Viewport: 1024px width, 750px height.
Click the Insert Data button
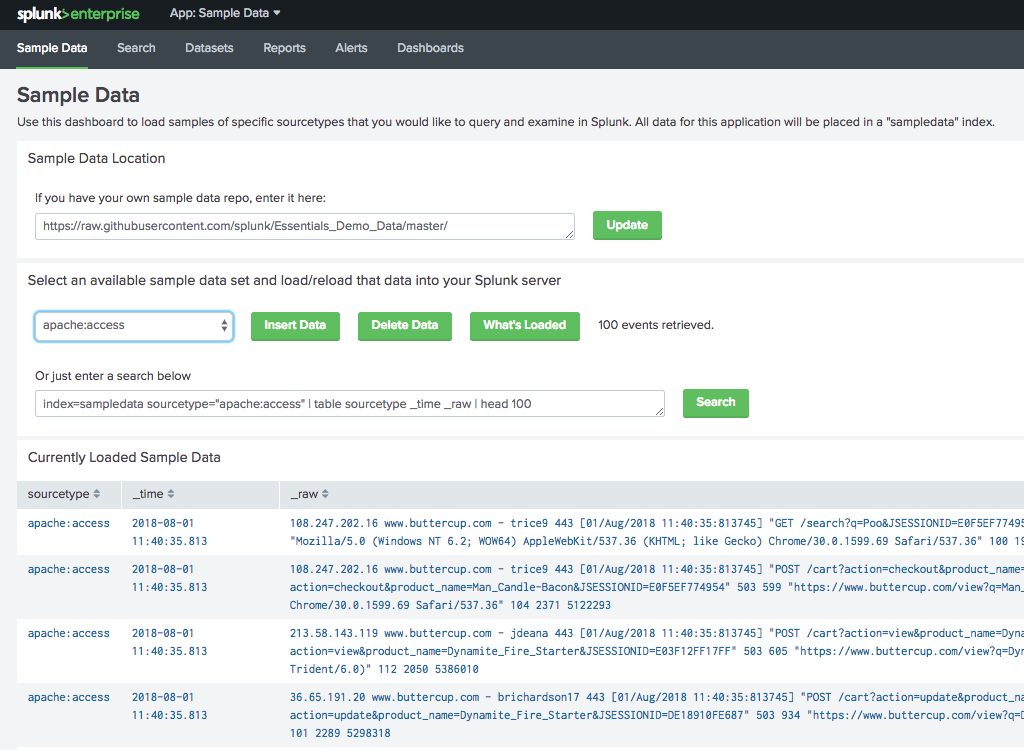click(x=295, y=325)
